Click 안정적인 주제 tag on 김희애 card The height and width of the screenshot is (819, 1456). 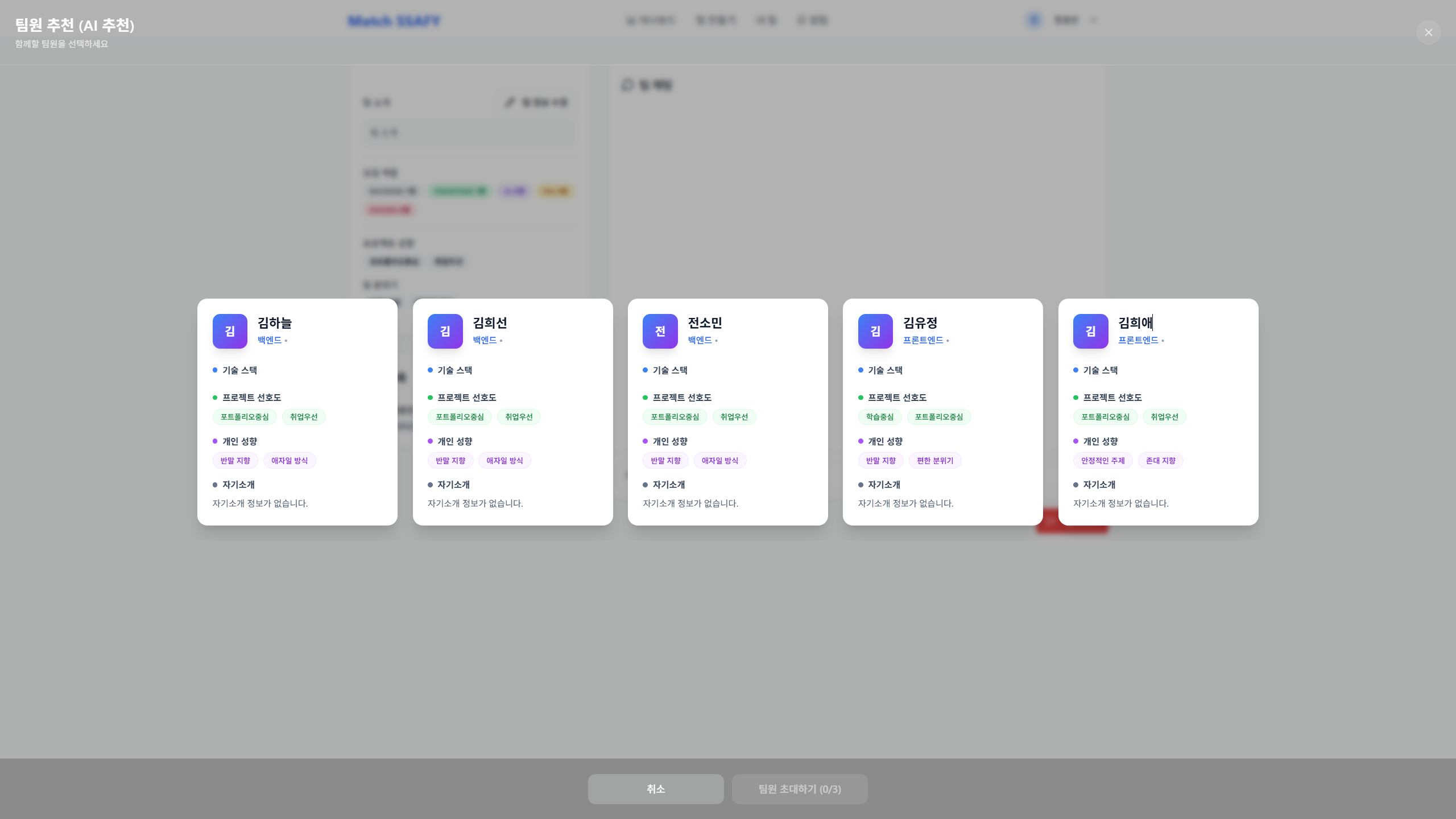(1102, 461)
